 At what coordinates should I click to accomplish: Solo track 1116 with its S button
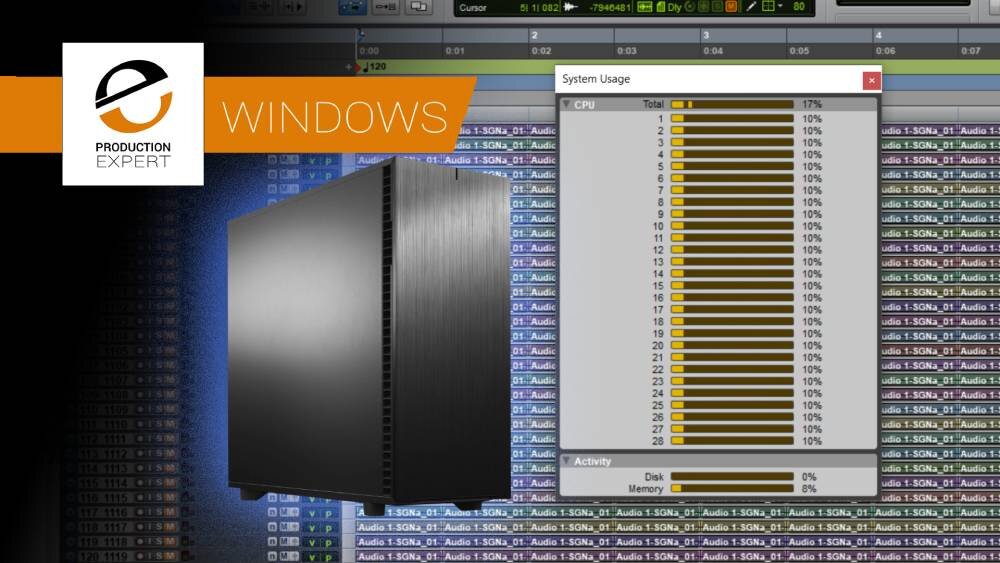point(160,513)
